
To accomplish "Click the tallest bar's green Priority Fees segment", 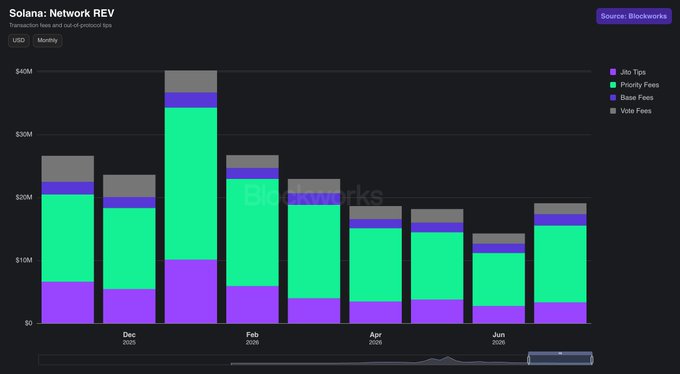I will (191, 184).
